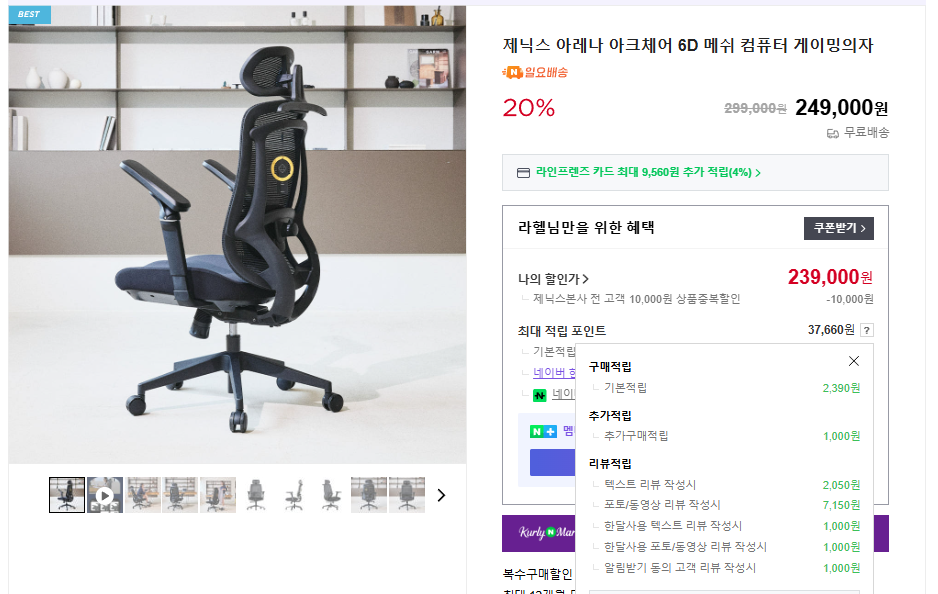Viewport: 938px width, 594px height.
Task: Click the card icon in 라인프렌즈 banner
Action: tap(523, 173)
